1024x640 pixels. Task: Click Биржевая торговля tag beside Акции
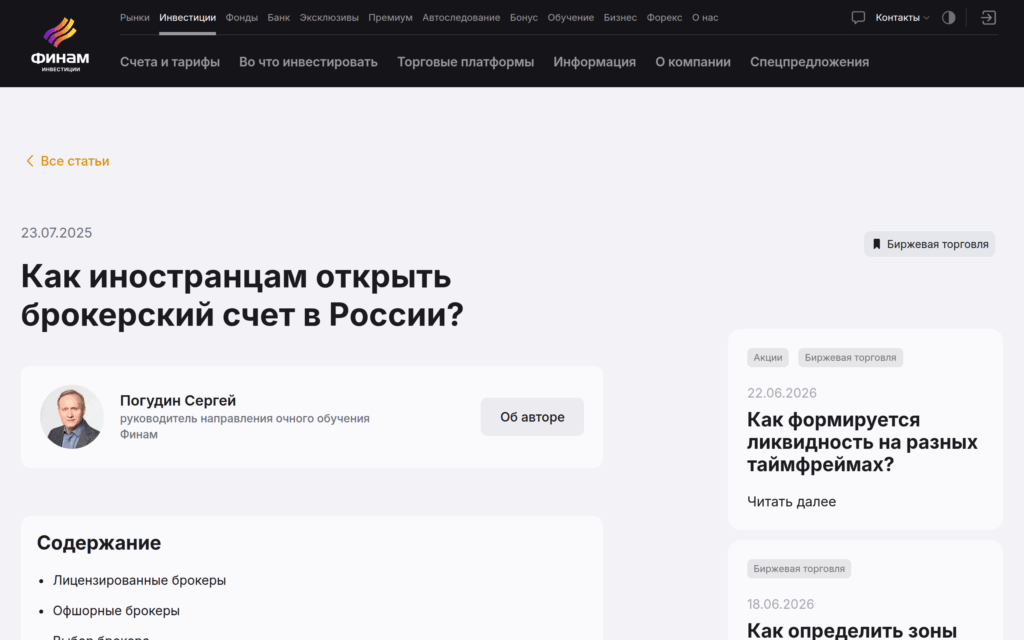(850, 358)
